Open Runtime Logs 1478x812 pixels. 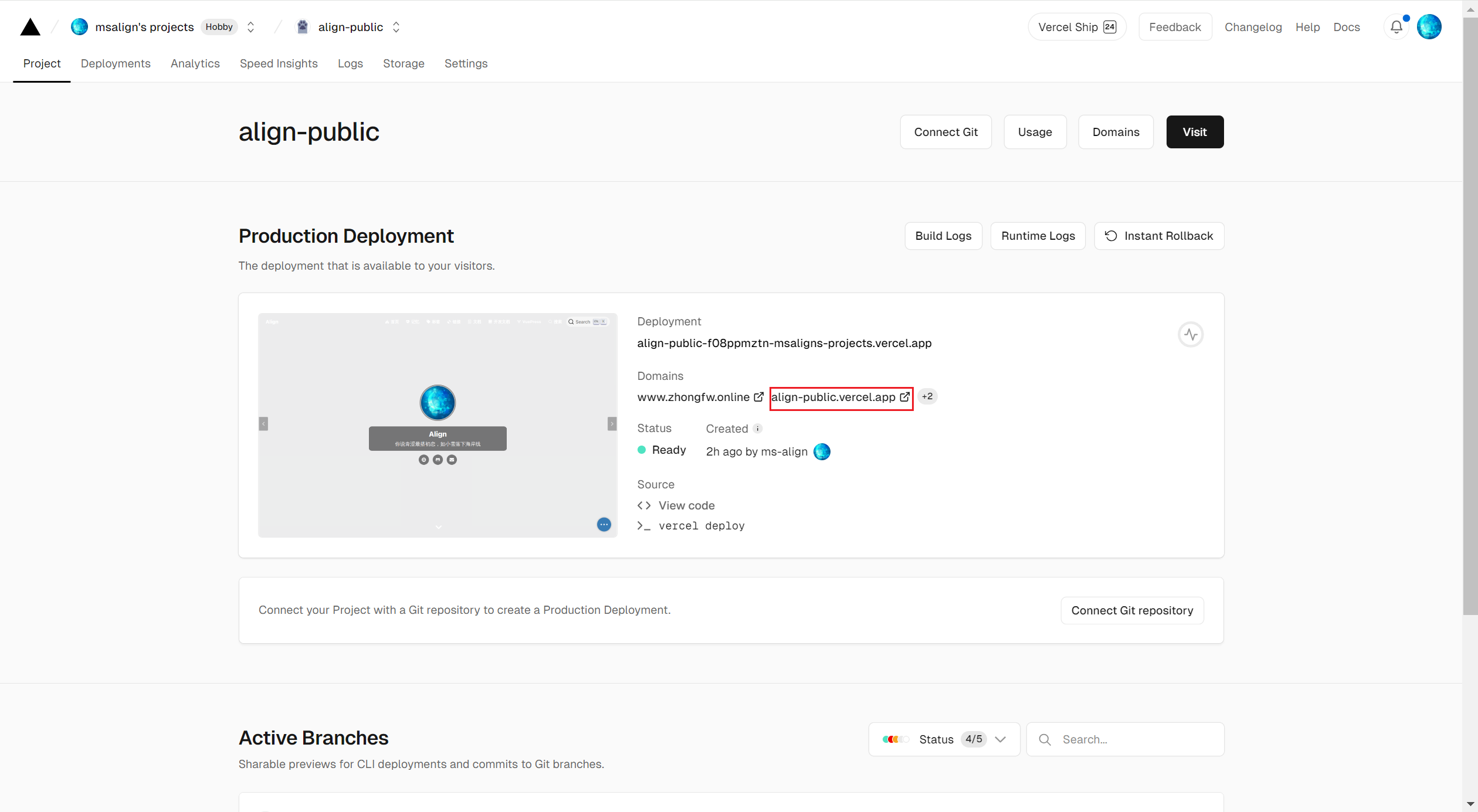[1038, 236]
